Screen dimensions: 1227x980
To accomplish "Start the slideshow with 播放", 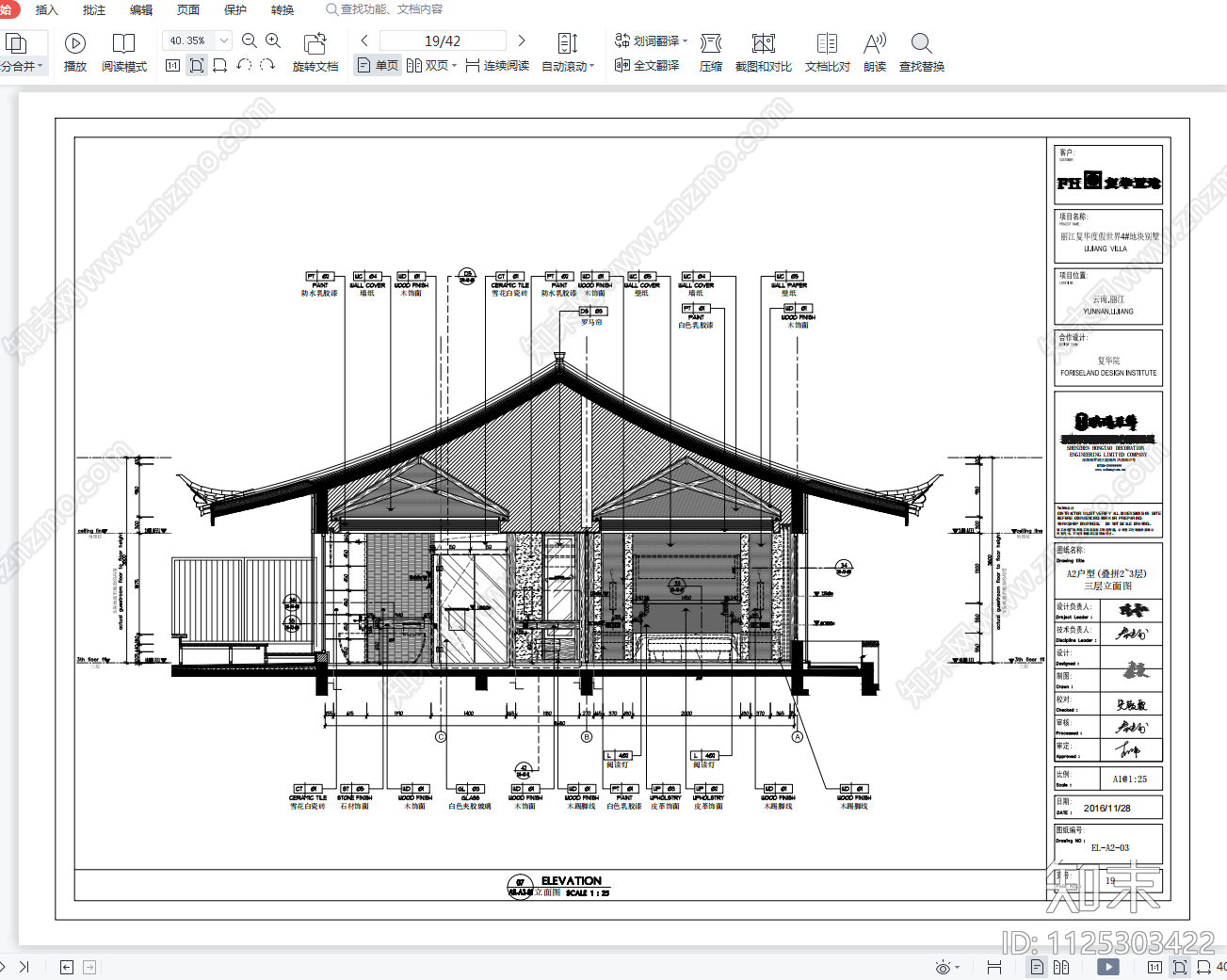I will 75,53.
